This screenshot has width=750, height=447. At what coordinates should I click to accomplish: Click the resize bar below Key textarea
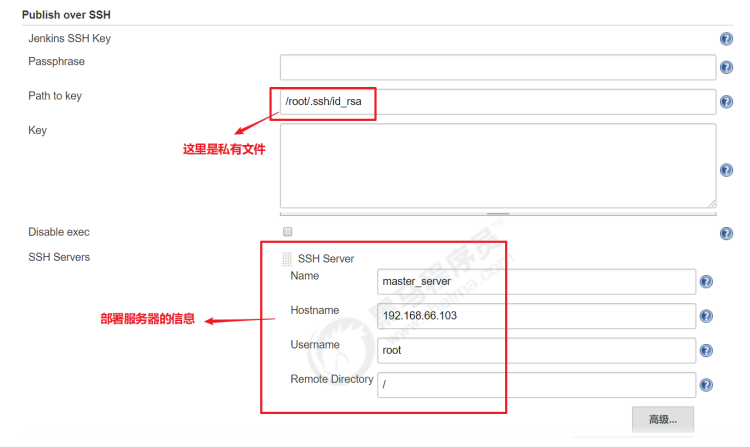pos(498,214)
